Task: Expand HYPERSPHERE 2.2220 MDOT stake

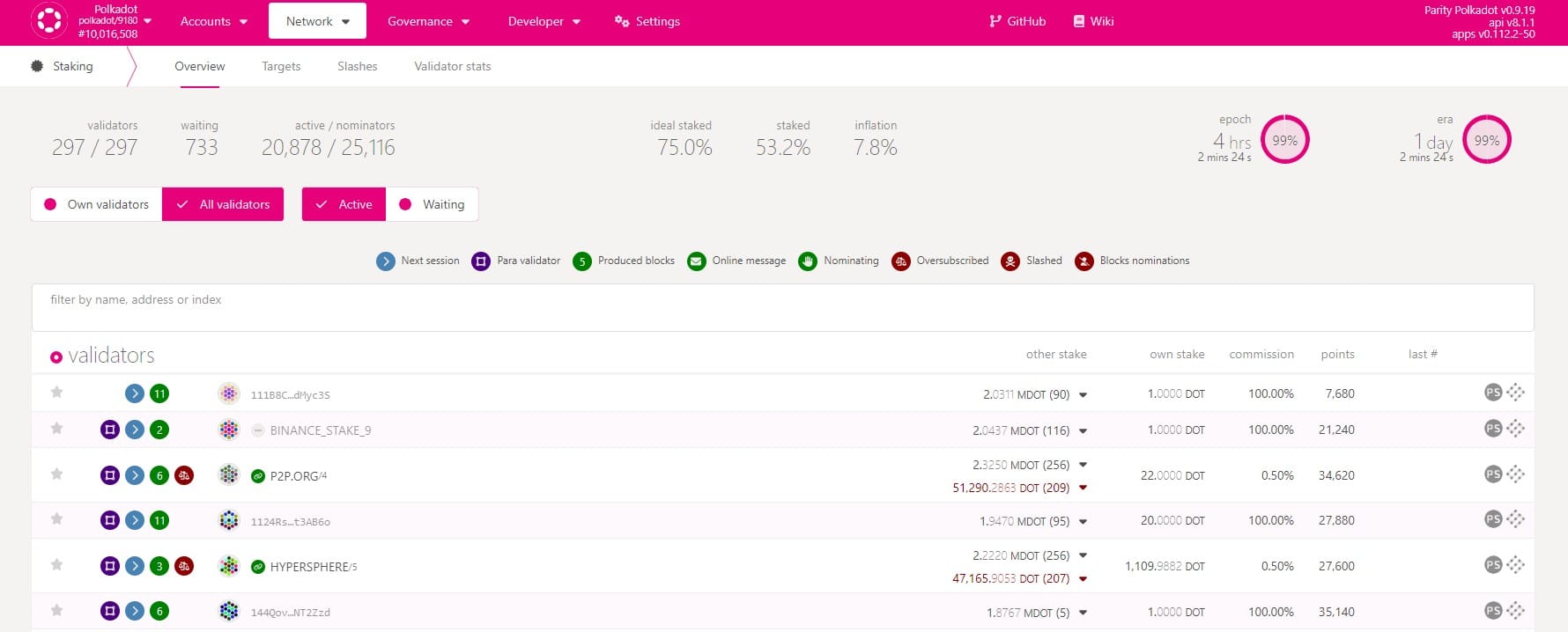Action: coord(1083,555)
